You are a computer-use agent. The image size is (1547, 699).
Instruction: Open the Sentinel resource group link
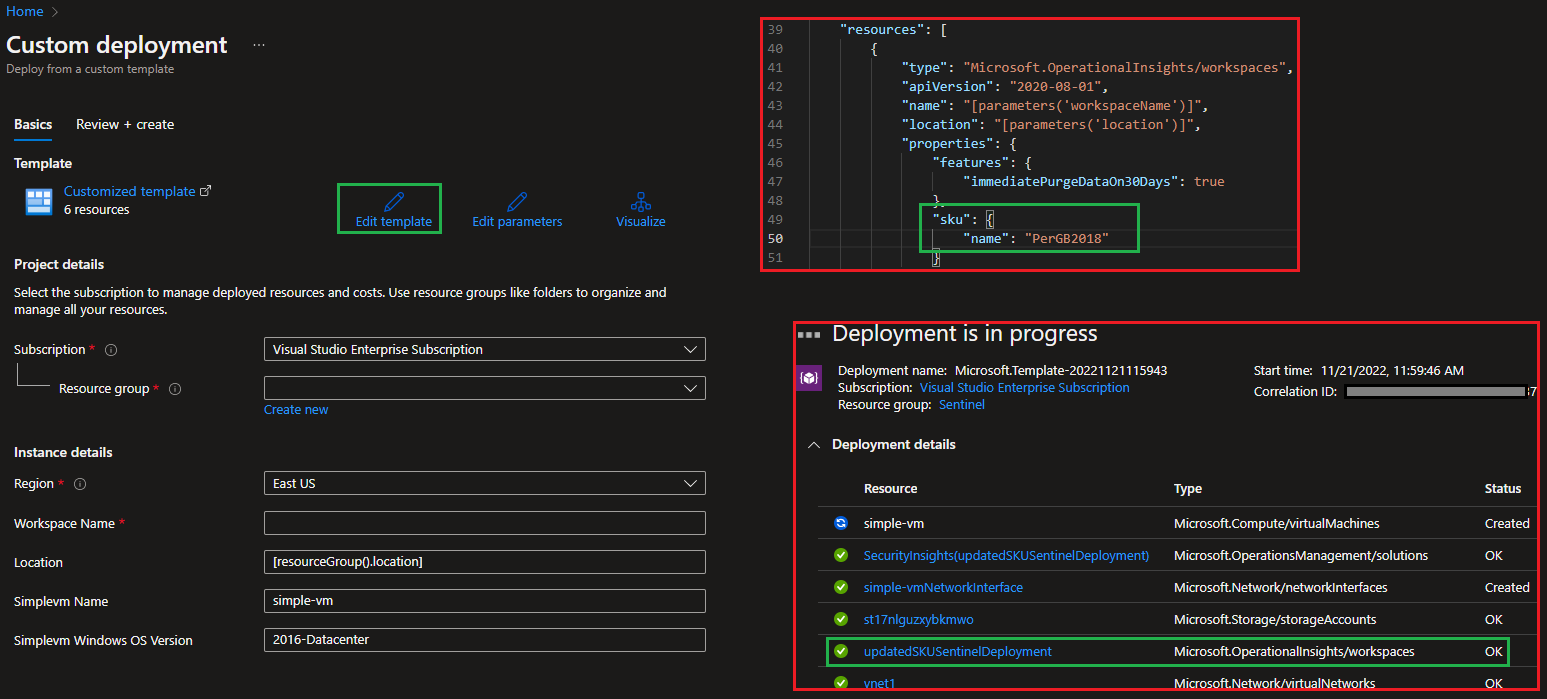pos(961,404)
